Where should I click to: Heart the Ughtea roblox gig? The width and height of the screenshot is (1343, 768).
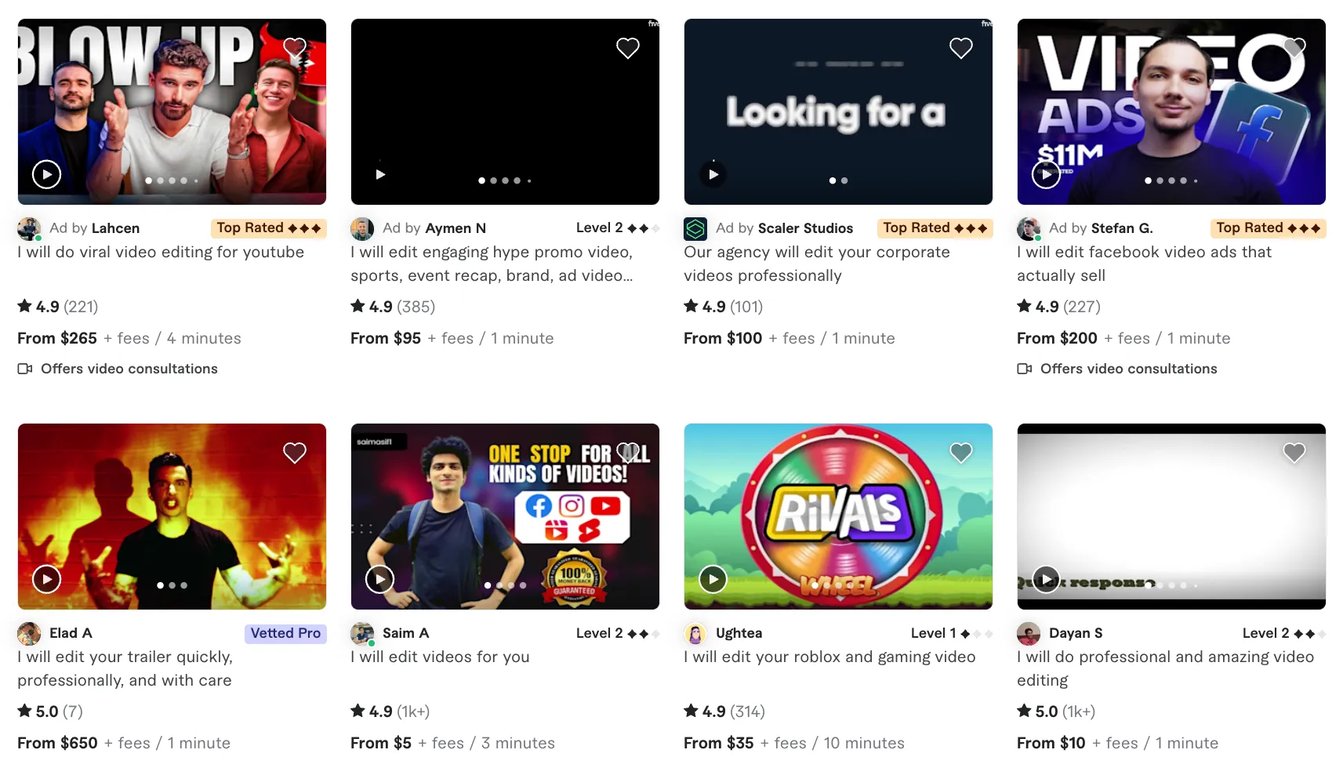click(961, 453)
